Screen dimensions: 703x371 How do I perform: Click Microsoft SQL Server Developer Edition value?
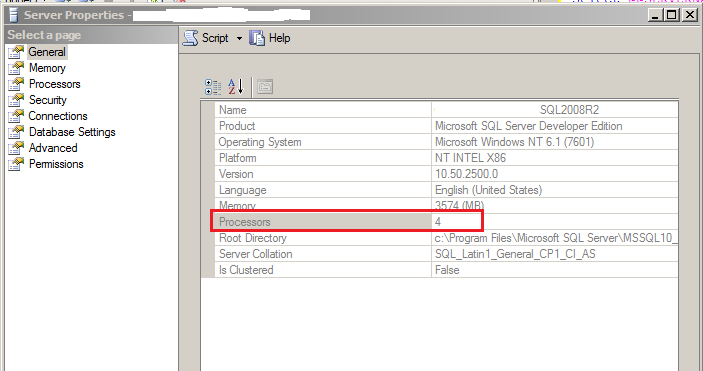[529, 126]
